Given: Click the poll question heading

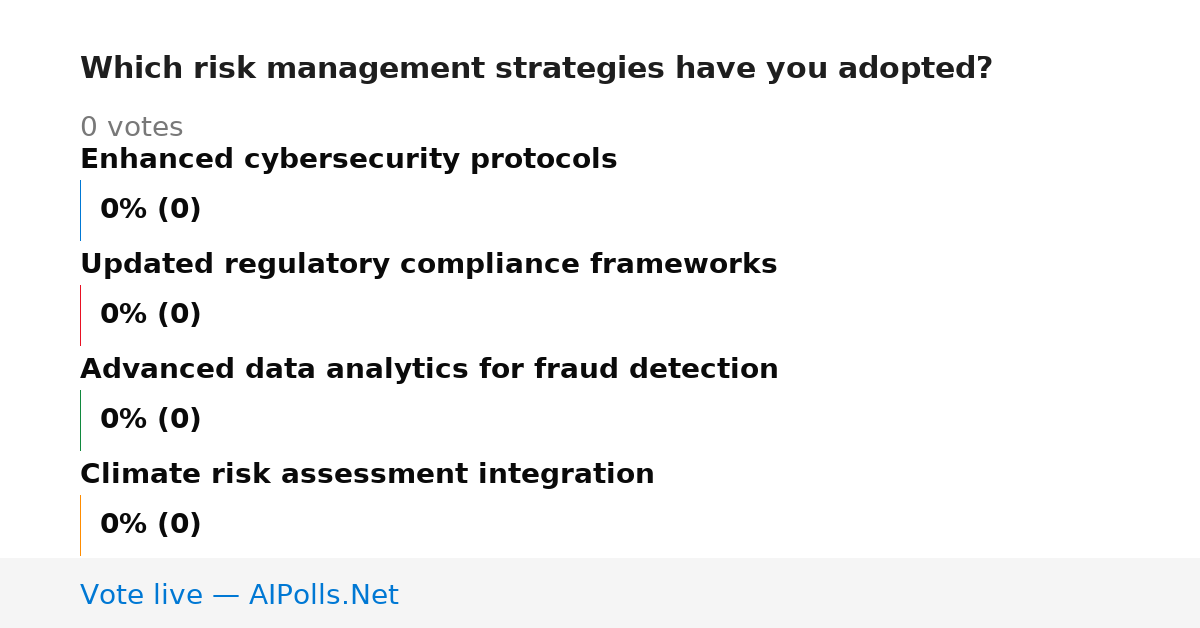Looking at the screenshot, I should click(x=536, y=69).
